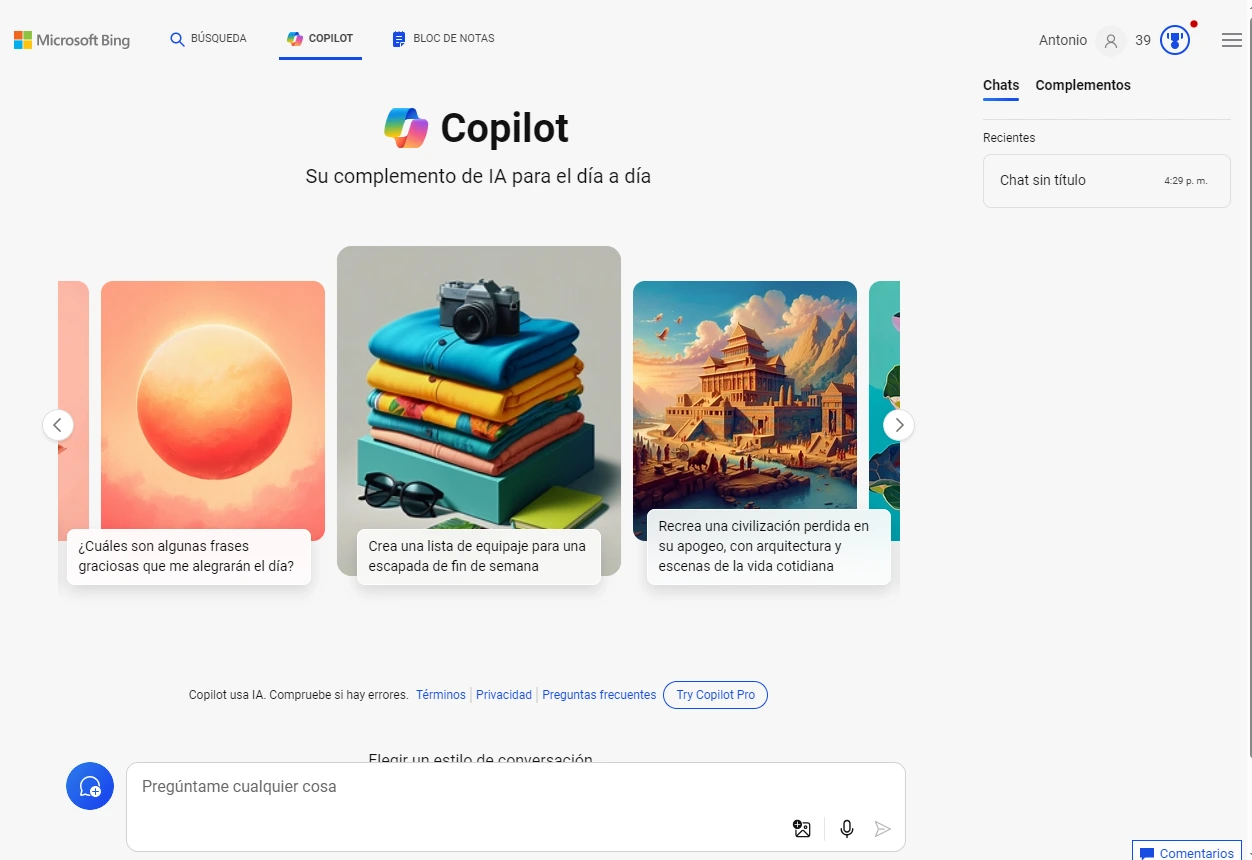Open the Microsoft Bing logo homepage

[72, 40]
